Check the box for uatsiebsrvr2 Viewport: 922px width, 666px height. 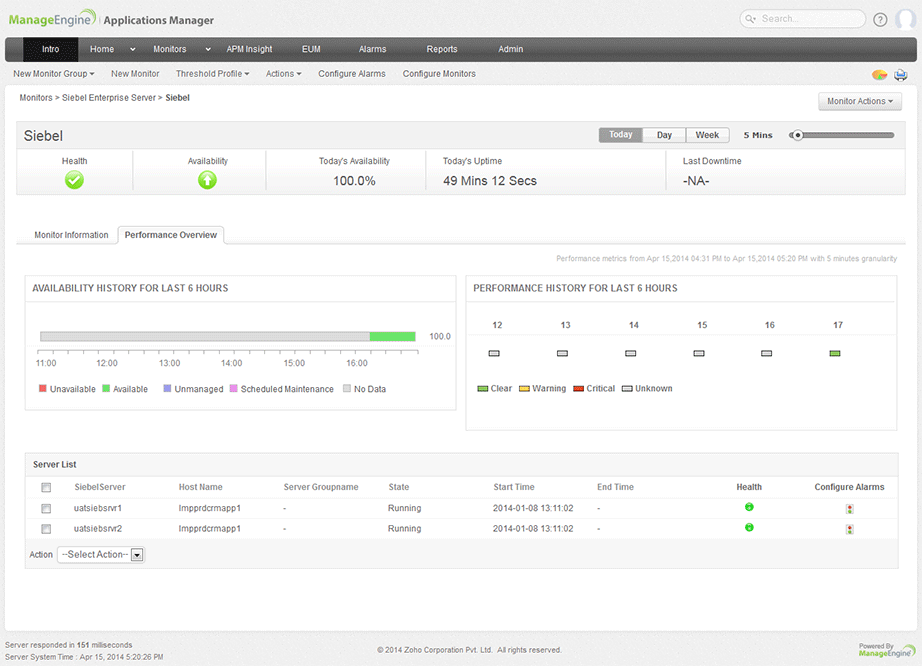click(x=46, y=529)
